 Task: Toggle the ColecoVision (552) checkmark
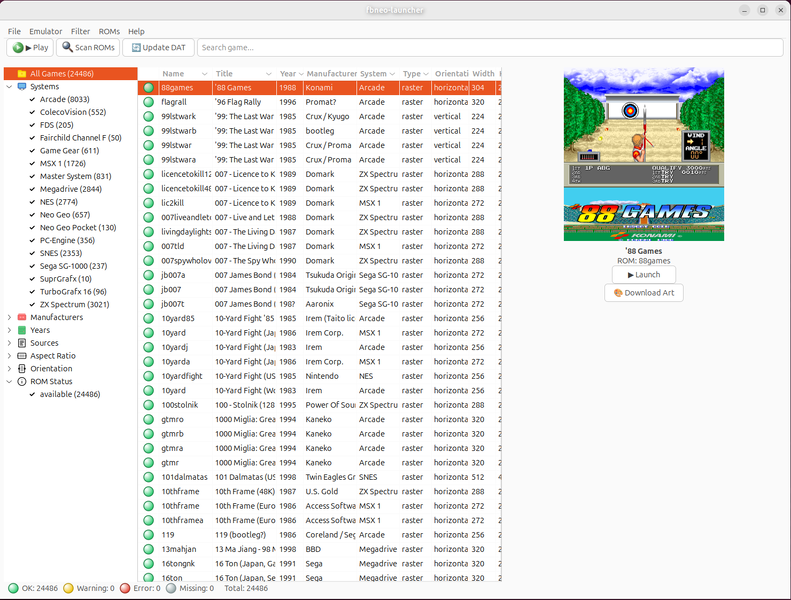32,112
